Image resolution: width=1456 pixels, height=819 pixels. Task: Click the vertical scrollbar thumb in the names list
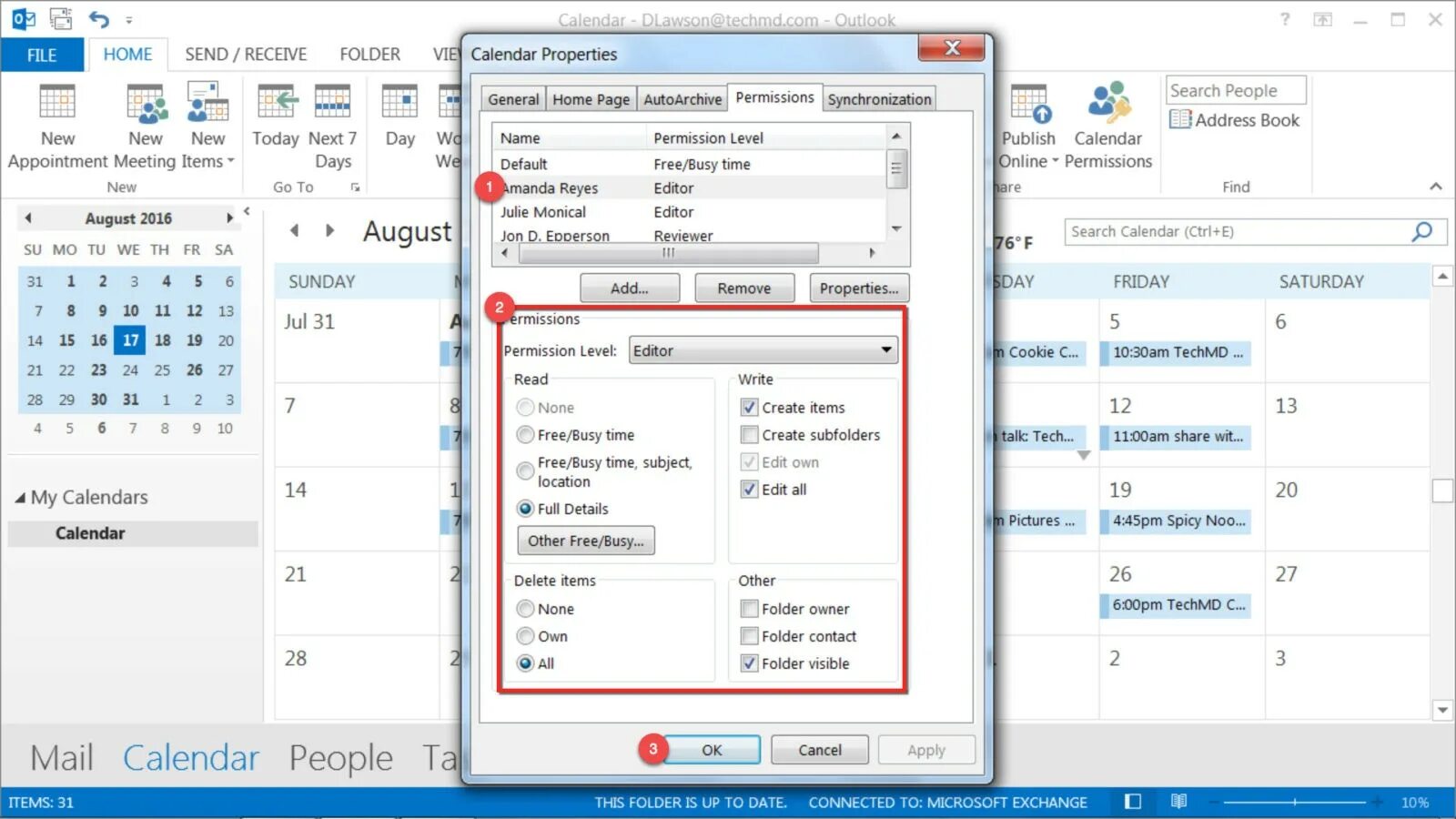tap(896, 167)
